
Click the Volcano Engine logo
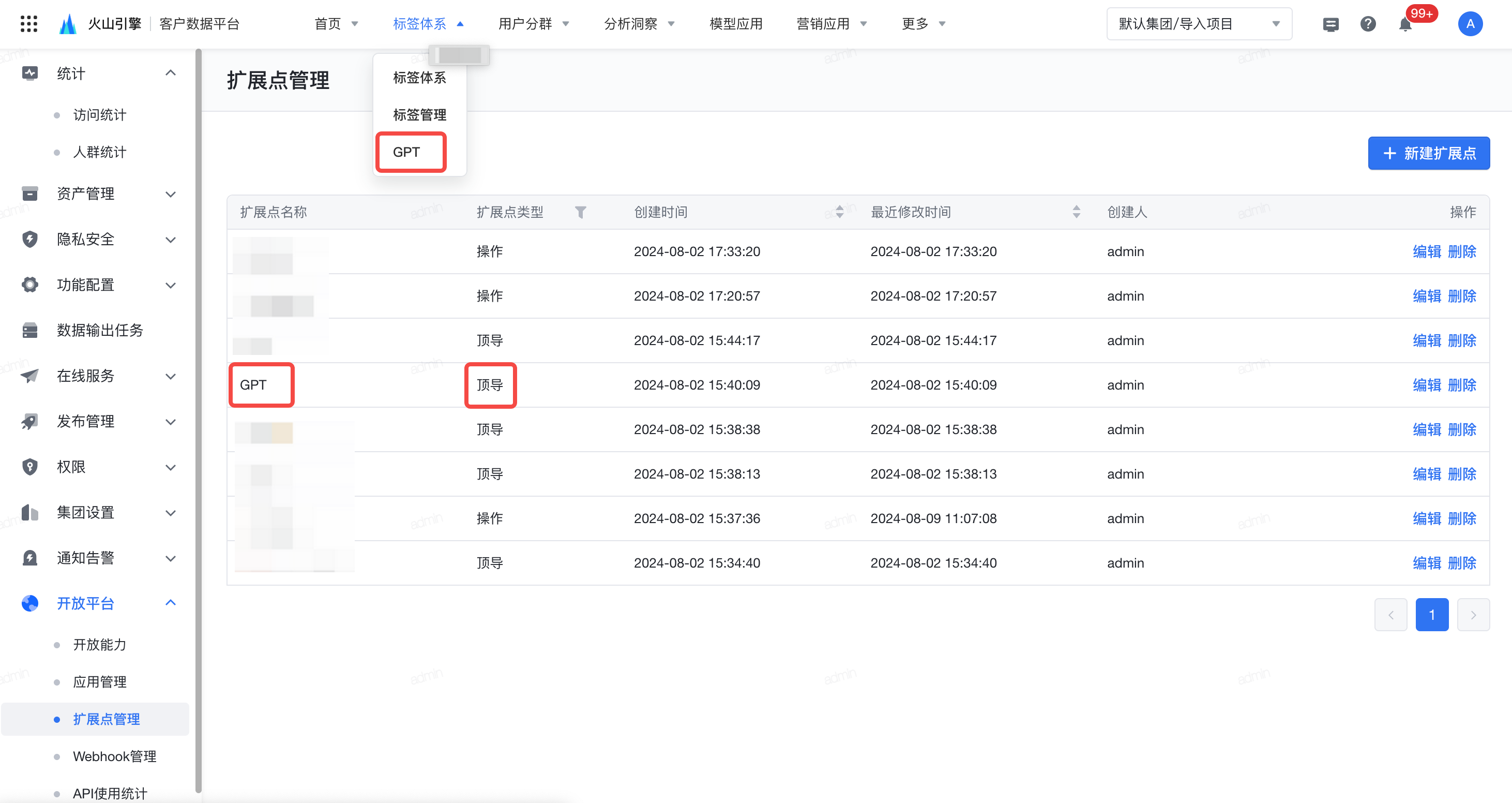click(x=68, y=23)
